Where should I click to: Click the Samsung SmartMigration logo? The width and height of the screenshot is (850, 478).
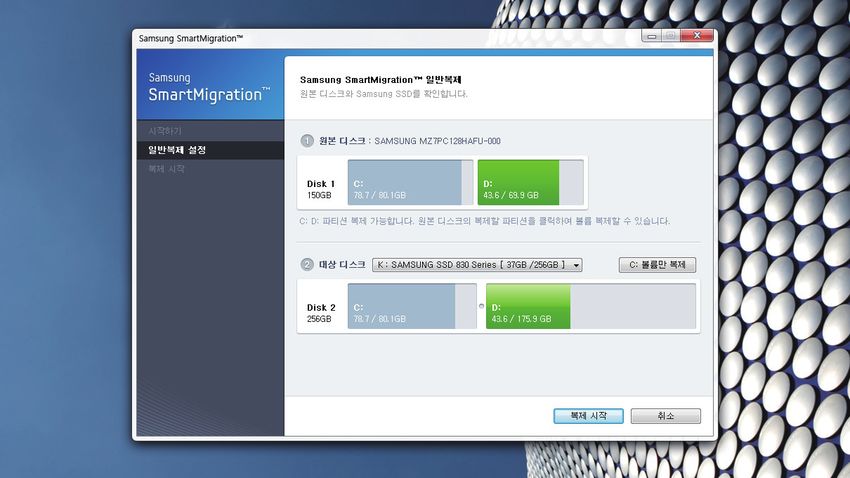(209, 87)
